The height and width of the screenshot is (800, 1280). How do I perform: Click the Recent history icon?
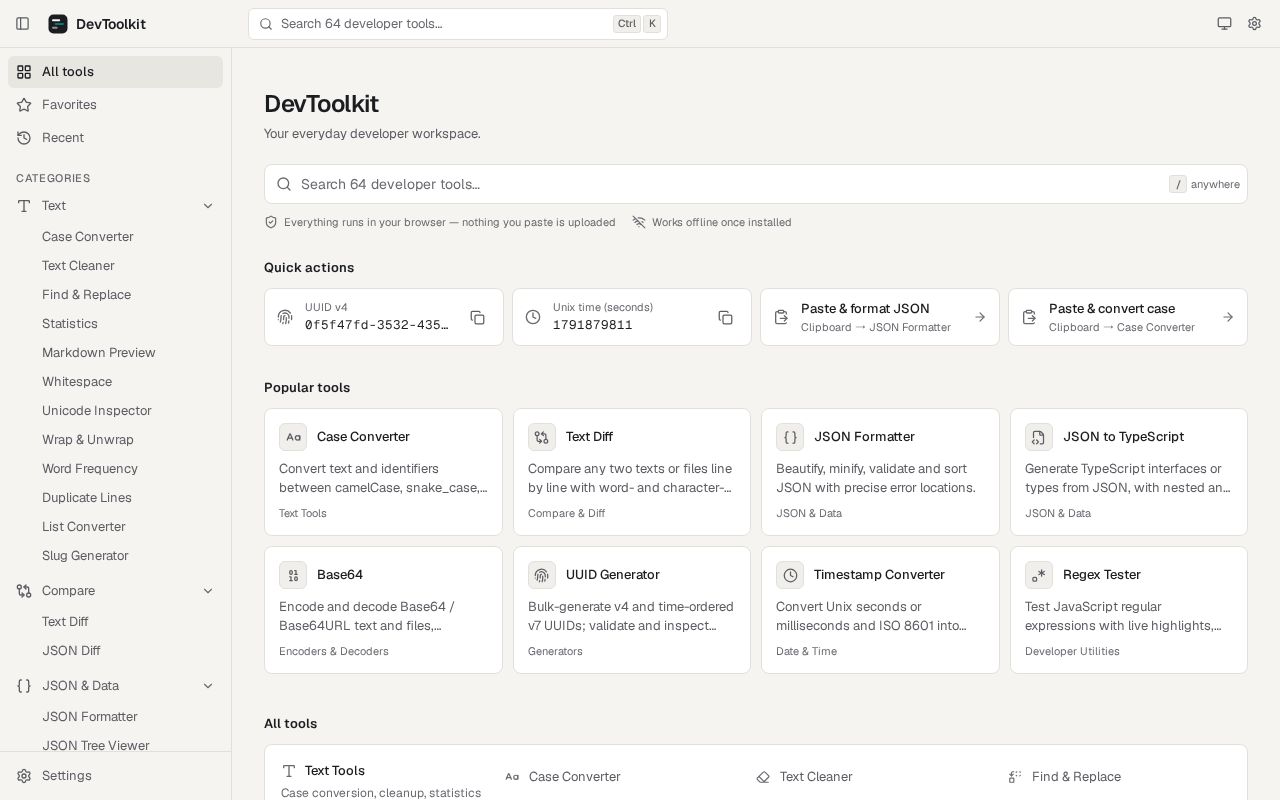[24, 138]
